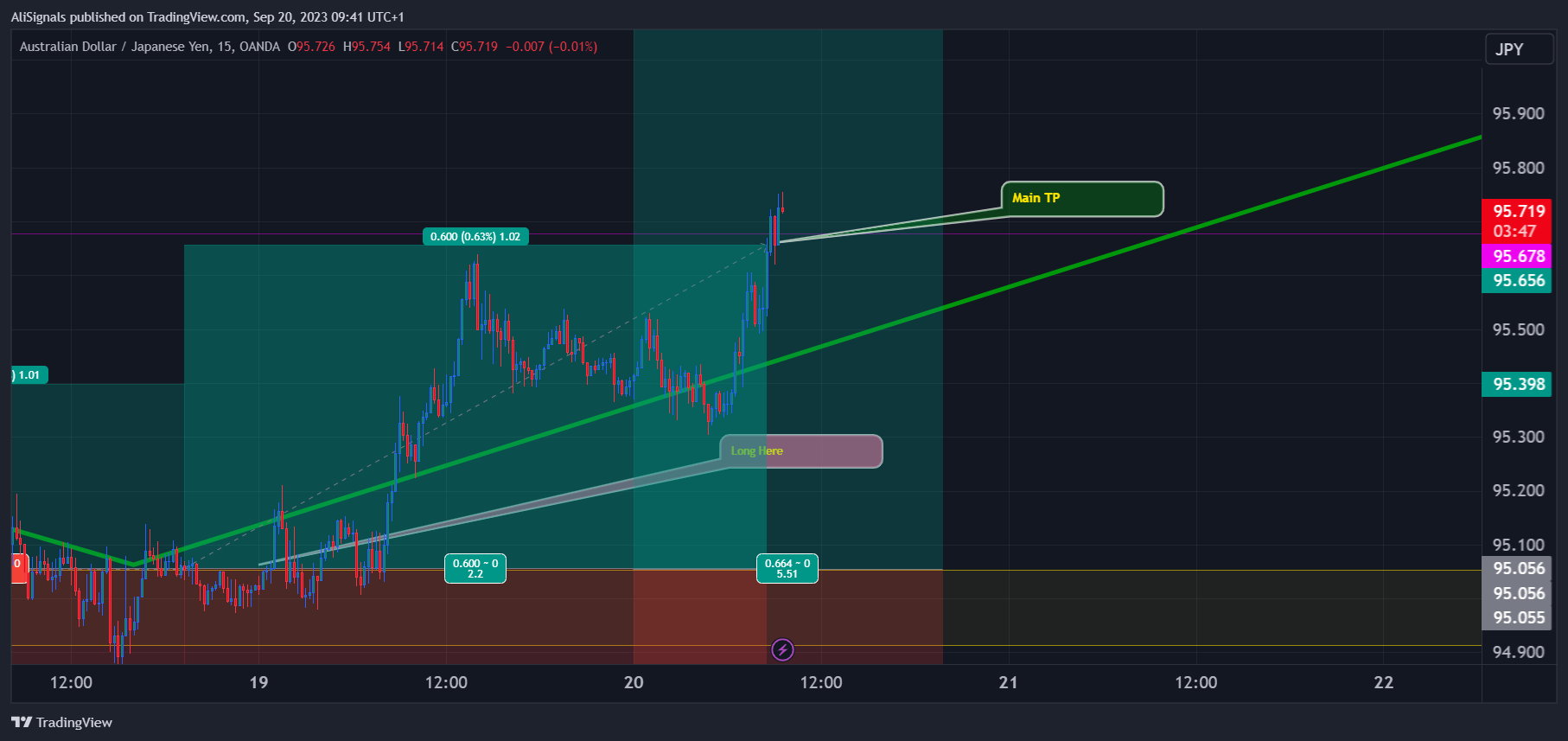Select the Main TP callout label

tap(1082, 199)
